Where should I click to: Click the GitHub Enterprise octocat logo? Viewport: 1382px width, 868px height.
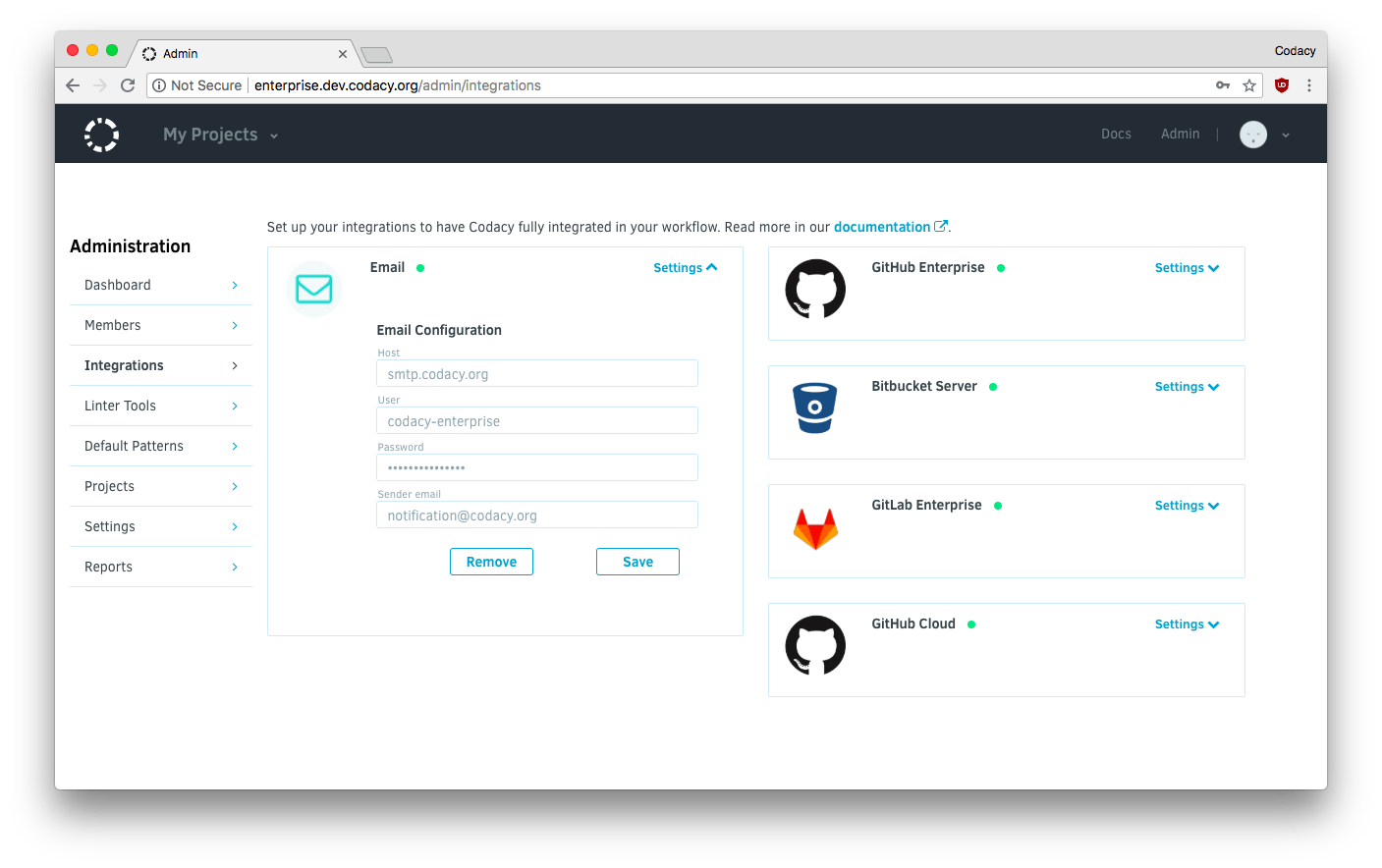[x=815, y=289]
